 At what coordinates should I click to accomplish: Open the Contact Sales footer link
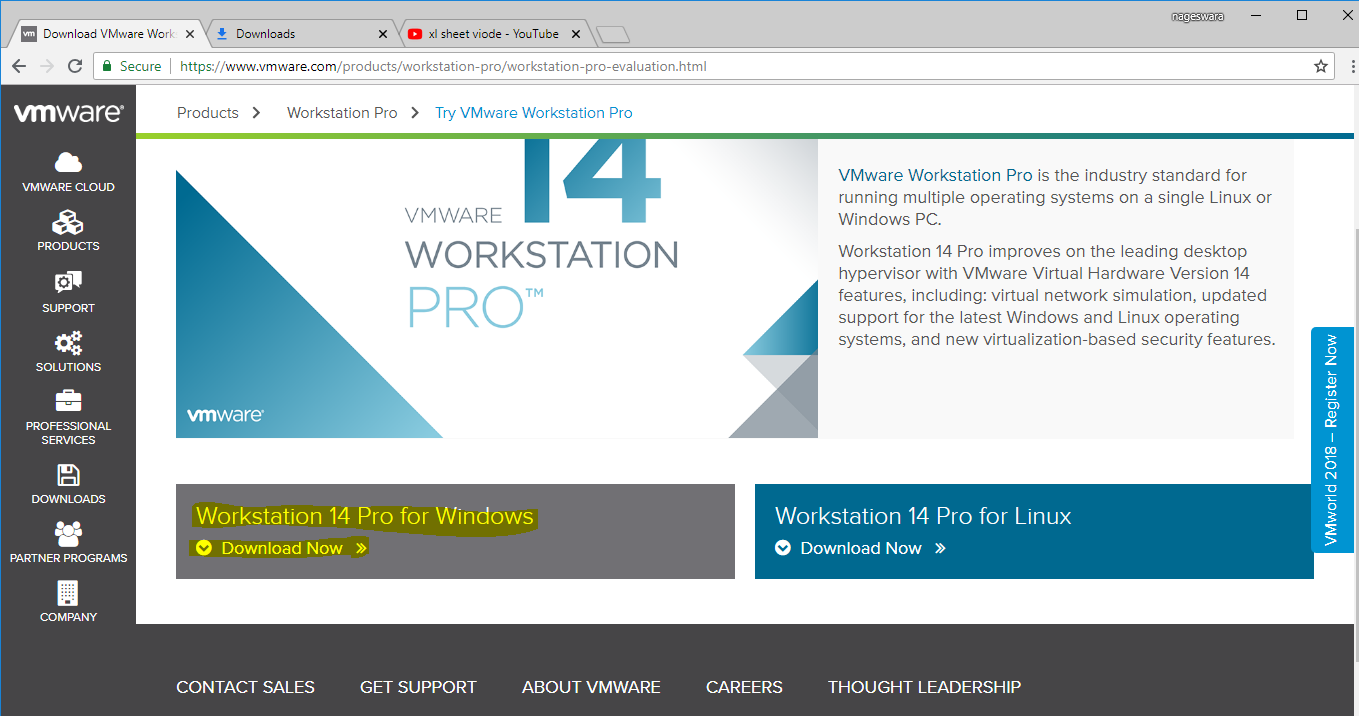(x=245, y=687)
